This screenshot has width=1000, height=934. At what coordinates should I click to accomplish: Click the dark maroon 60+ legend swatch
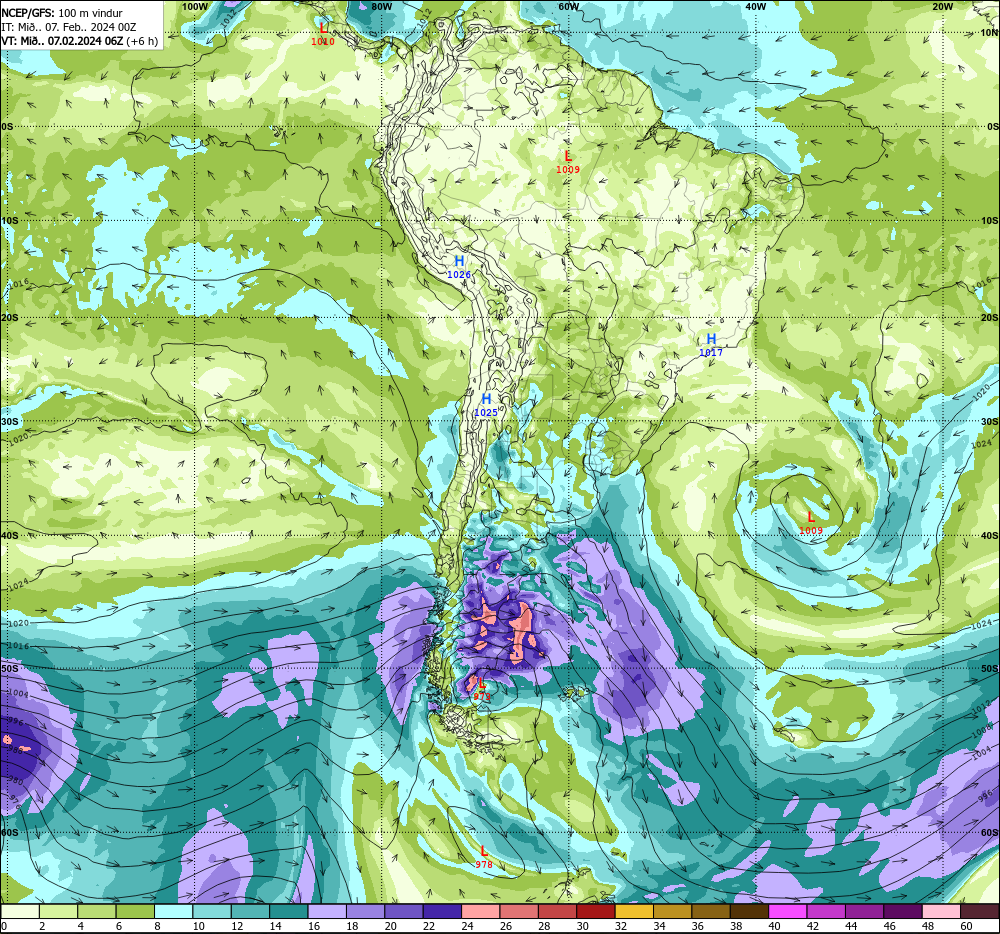point(980,912)
